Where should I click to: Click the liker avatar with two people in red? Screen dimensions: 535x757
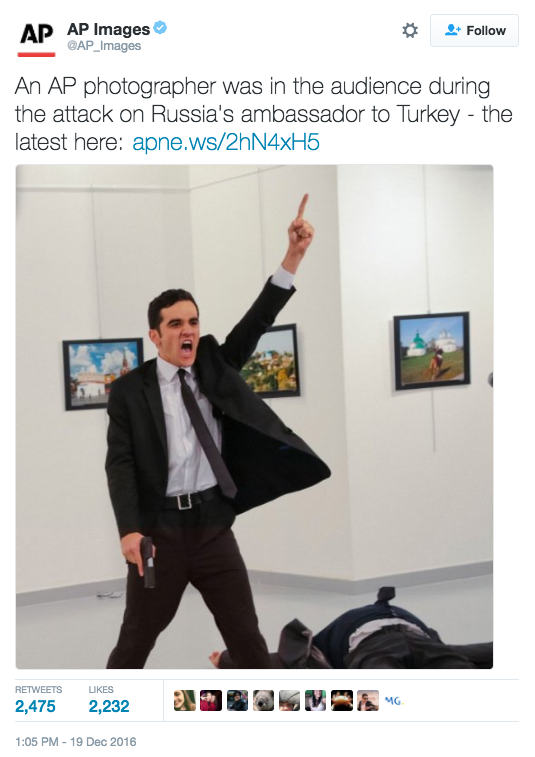pos(211,701)
